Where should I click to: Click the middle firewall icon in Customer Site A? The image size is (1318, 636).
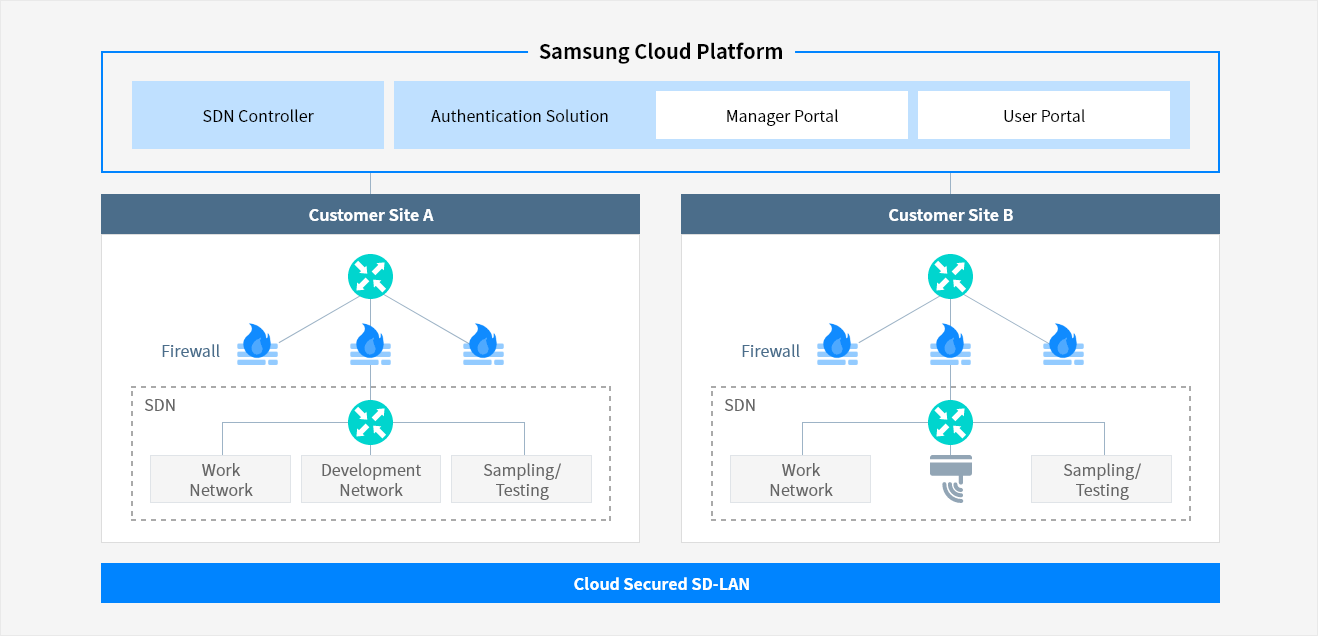click(x=371, y=344)
